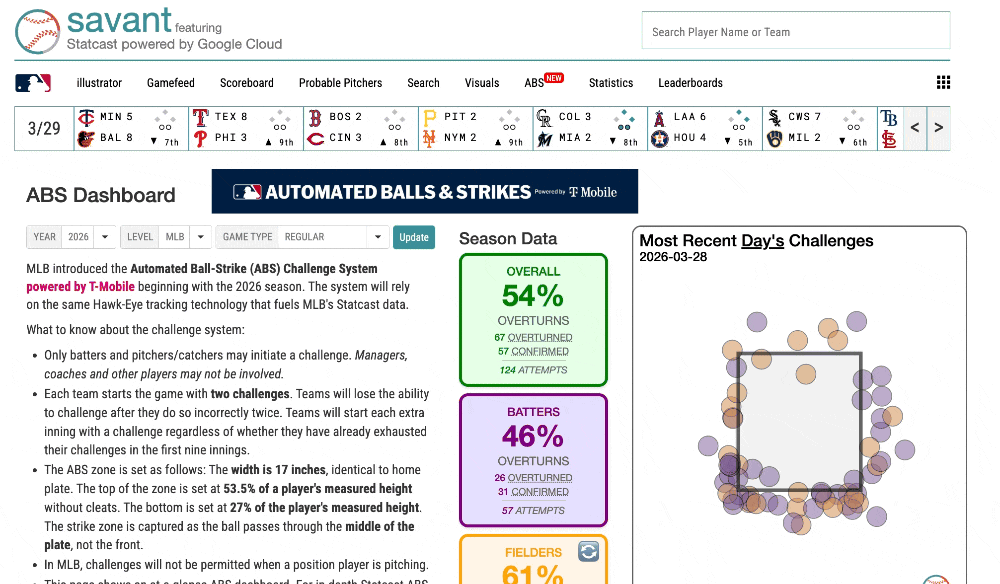The height and width of the screenshot is (584, 1000).
Task: Click the Baltimore Orioles team logo
Action: coord(86,138)
